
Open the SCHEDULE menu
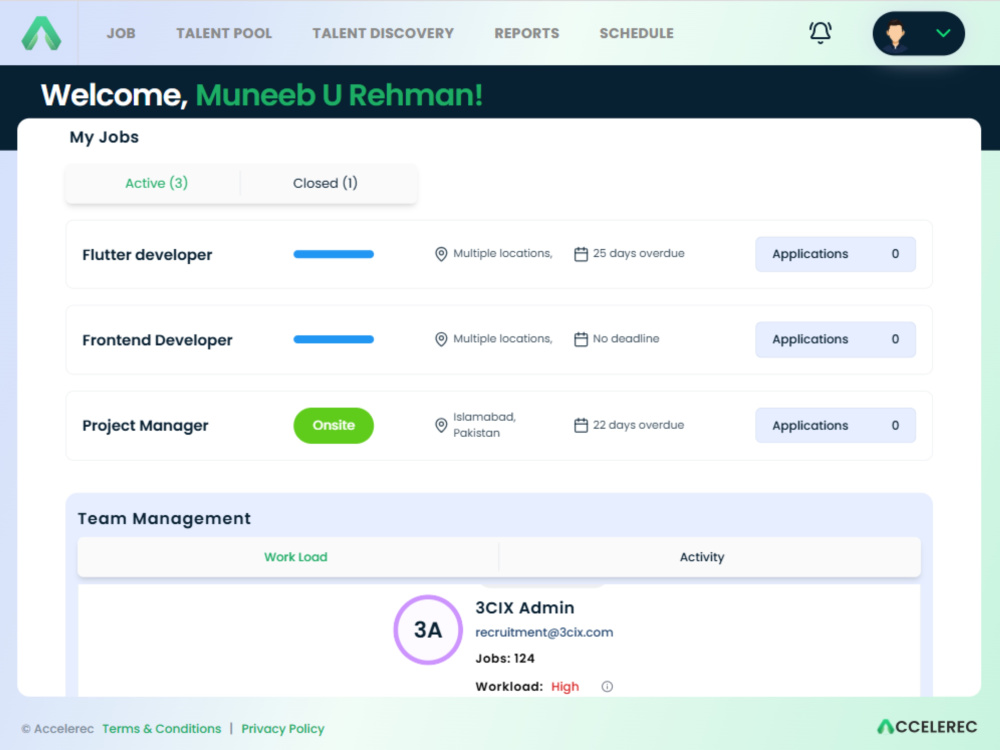tap(636, 33)
